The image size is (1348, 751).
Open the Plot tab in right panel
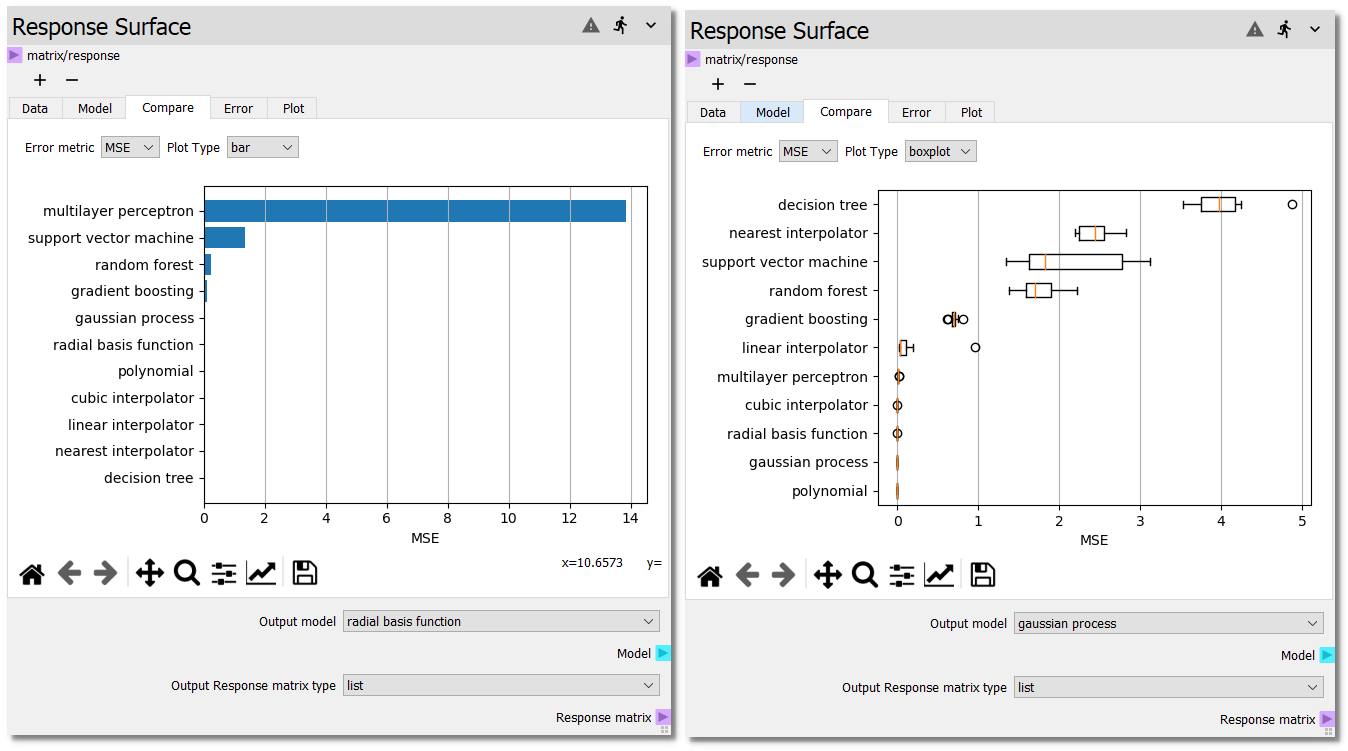pos(971,112)
